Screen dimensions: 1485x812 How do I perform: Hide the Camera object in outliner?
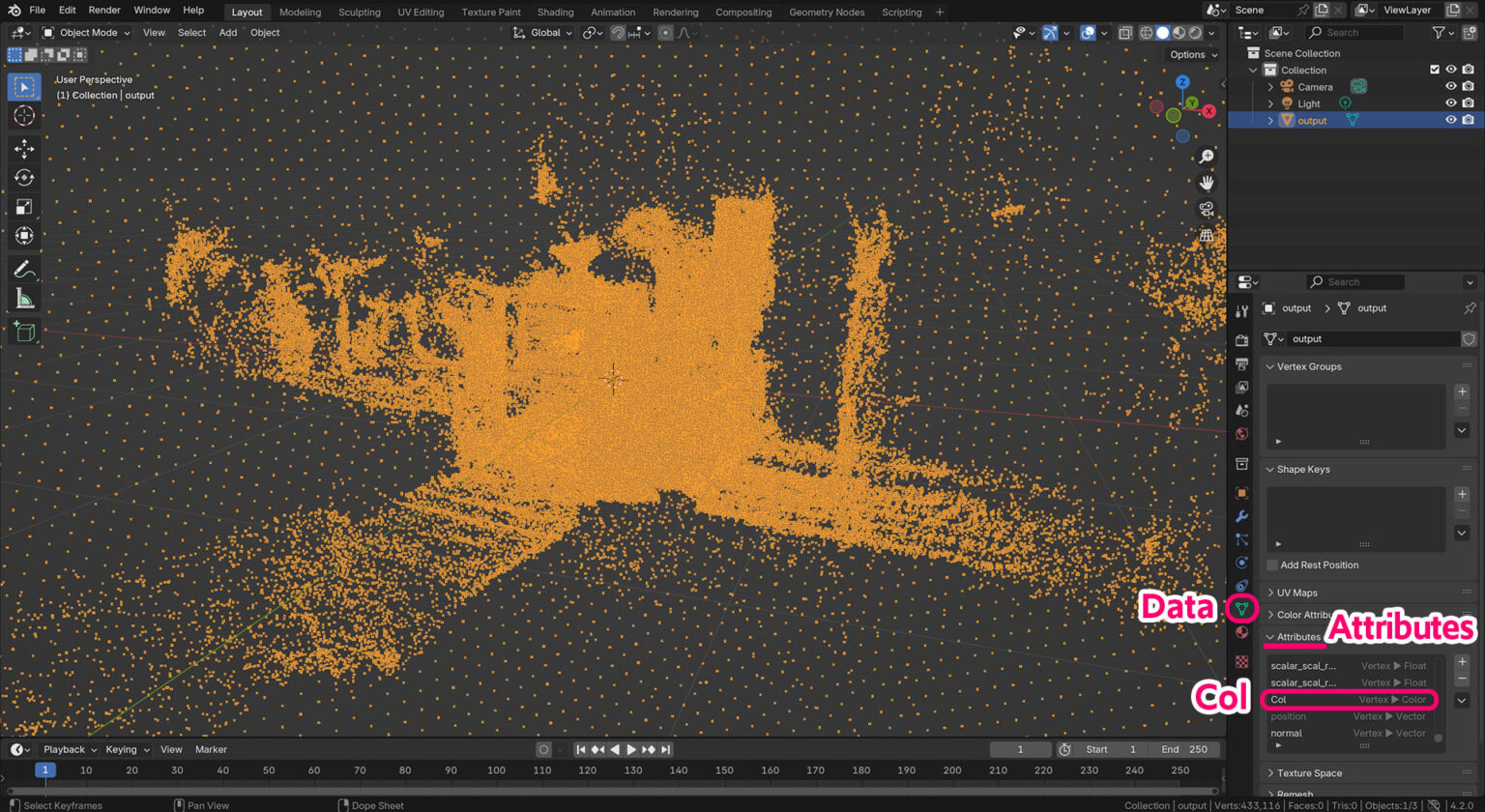[x=1450, y=87]
